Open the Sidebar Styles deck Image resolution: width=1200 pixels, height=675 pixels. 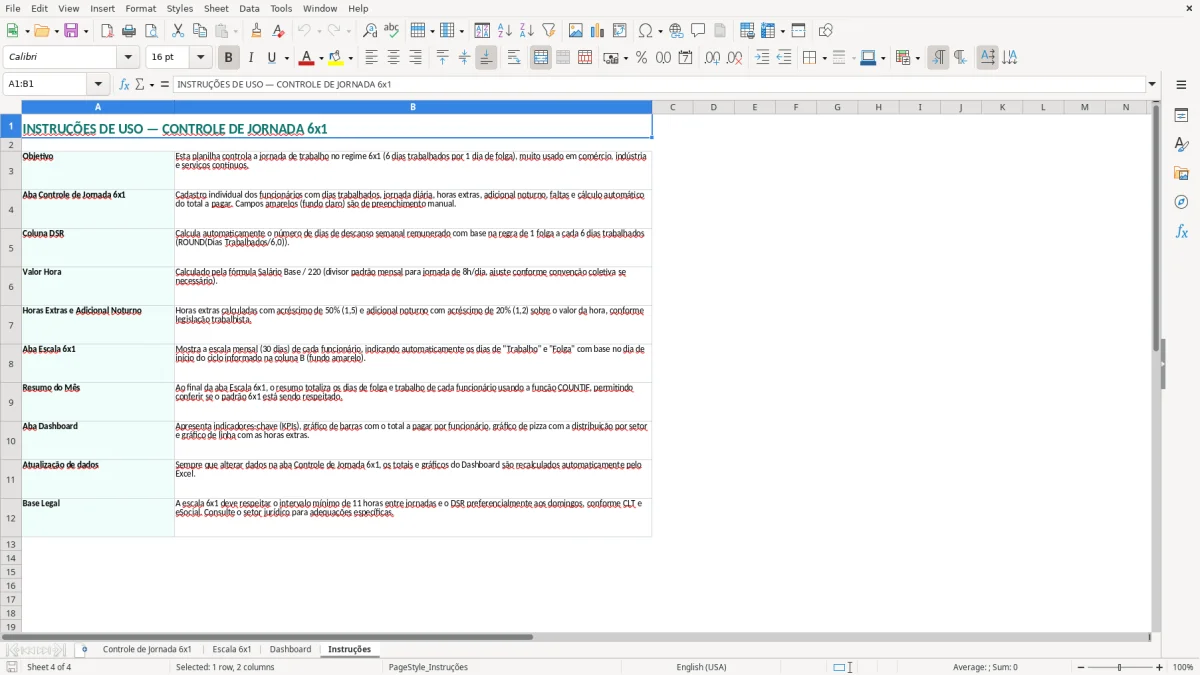tap(1181, 145)
